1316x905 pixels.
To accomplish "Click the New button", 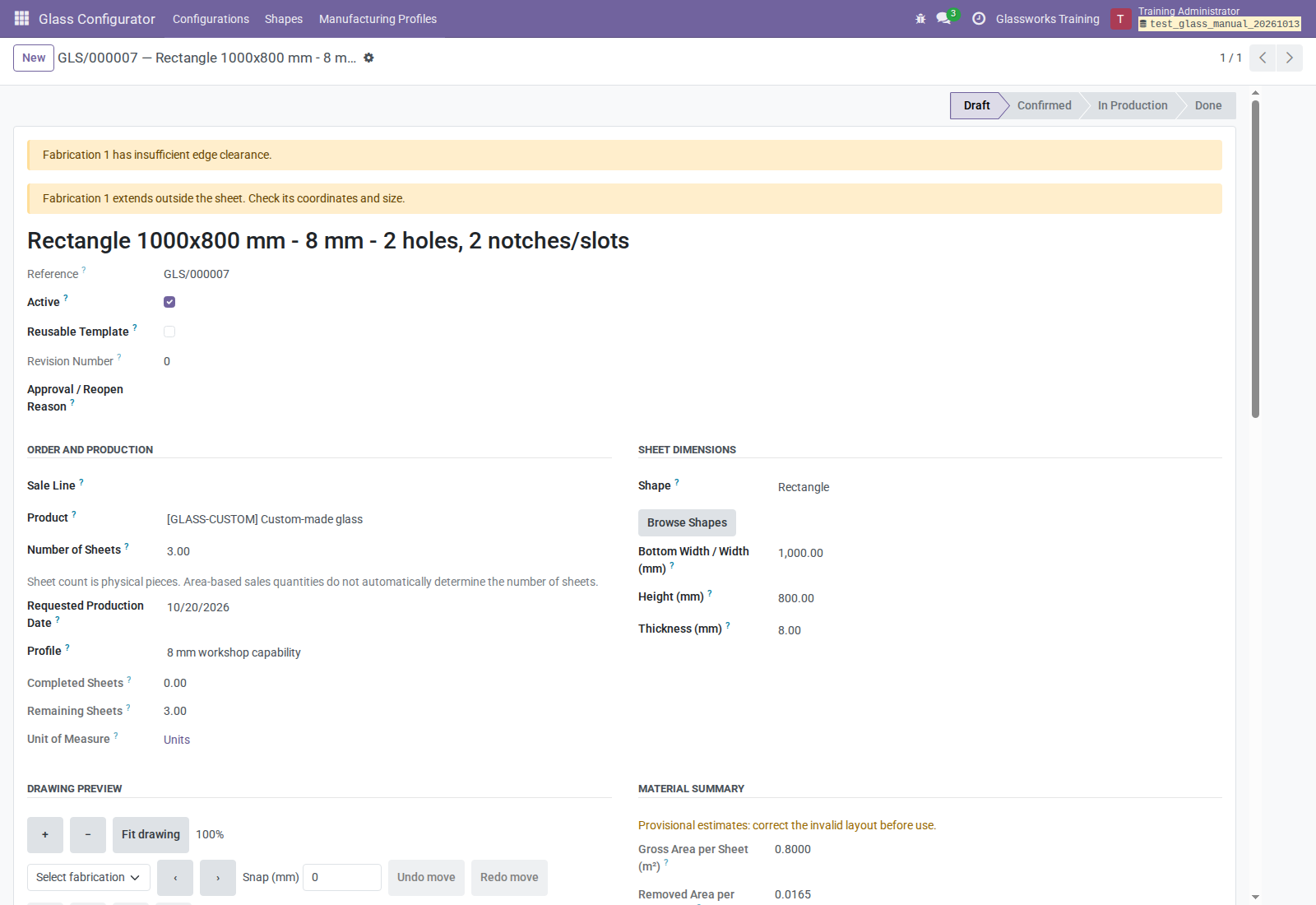I will click(x=34, y=58).
